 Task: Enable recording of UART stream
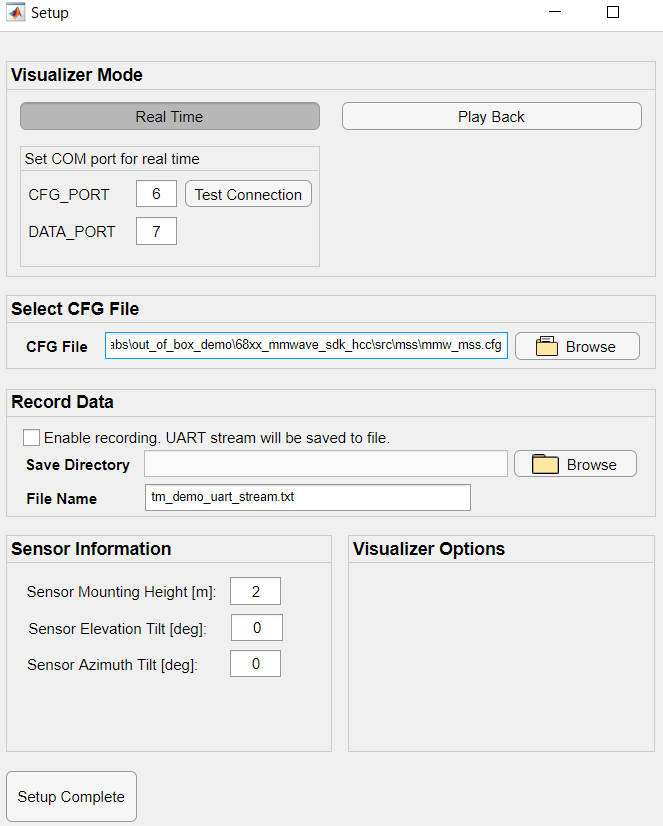32,438
